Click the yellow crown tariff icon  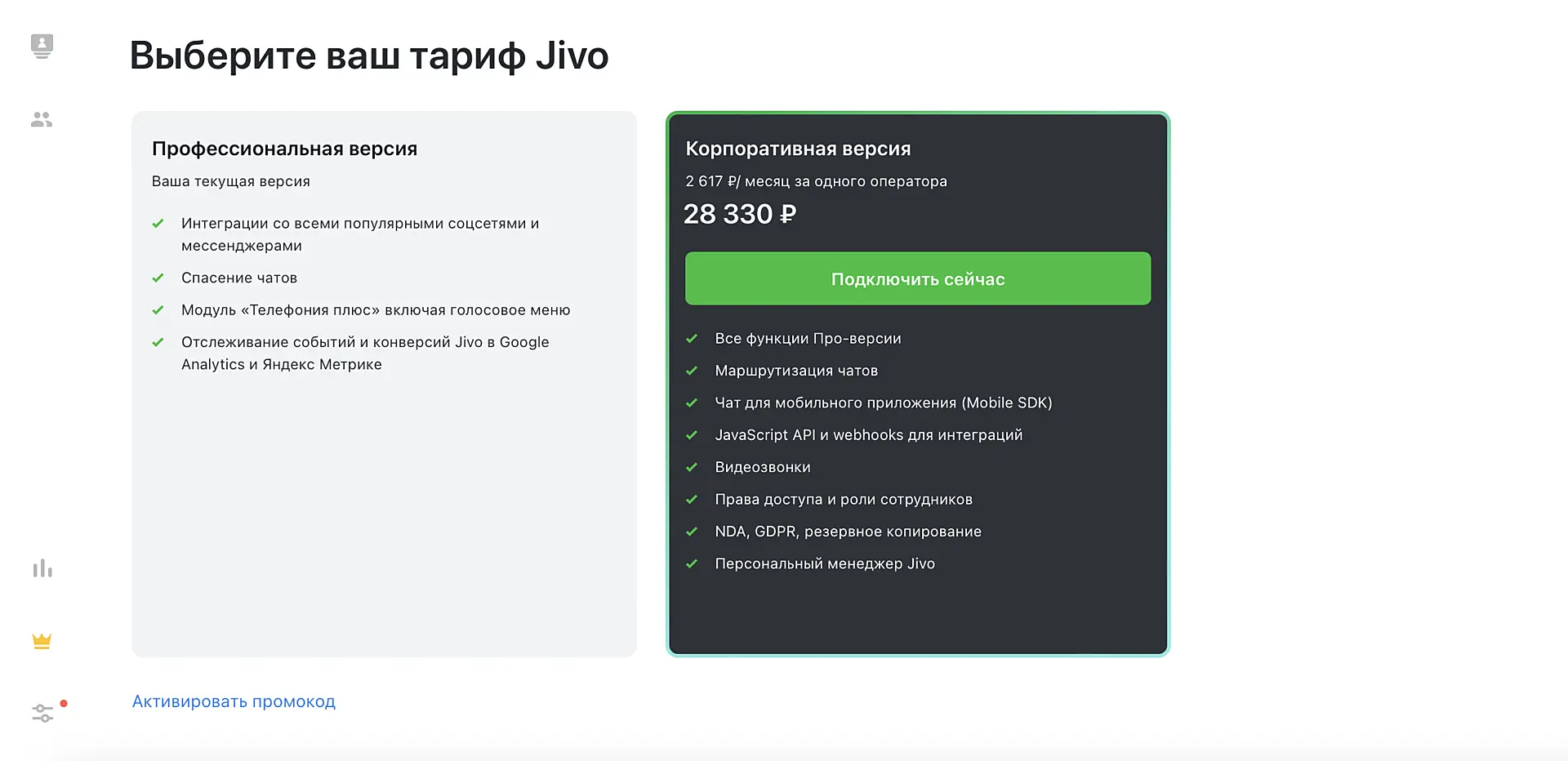42,641
